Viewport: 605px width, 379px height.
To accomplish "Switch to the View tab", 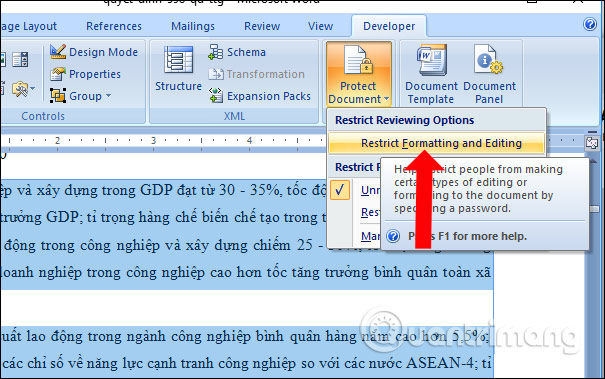I will point(320,26).
